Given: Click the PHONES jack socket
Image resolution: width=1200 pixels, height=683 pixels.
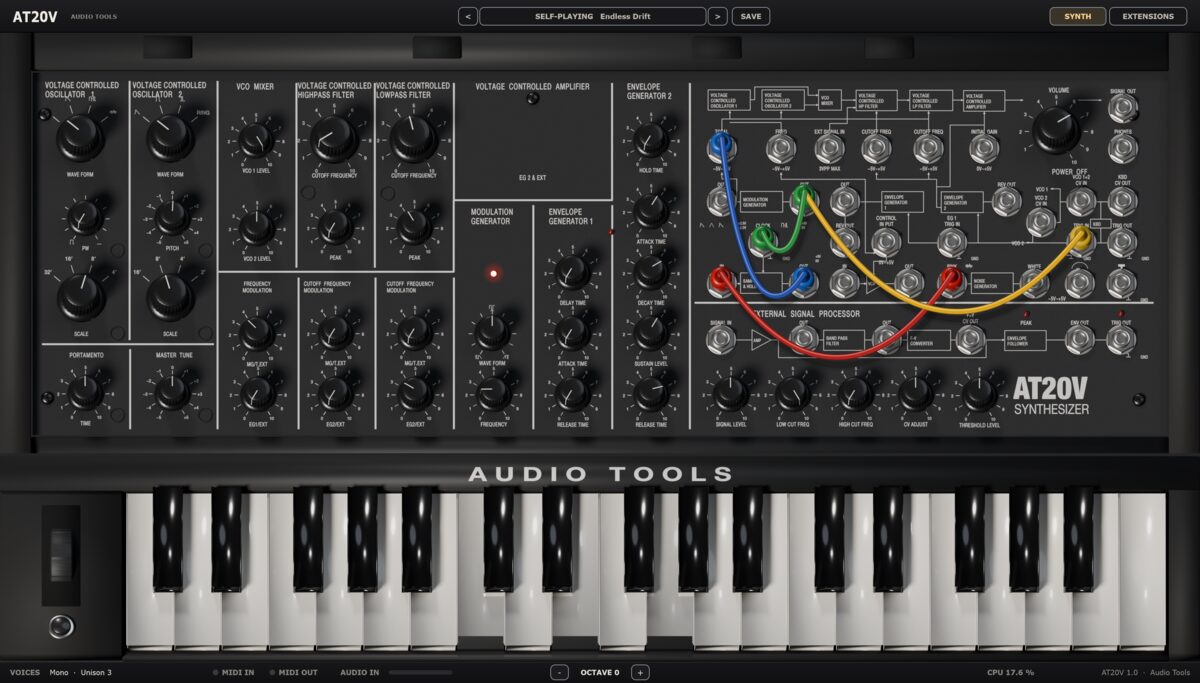Looking at the screenshot, I should 1122,150.
